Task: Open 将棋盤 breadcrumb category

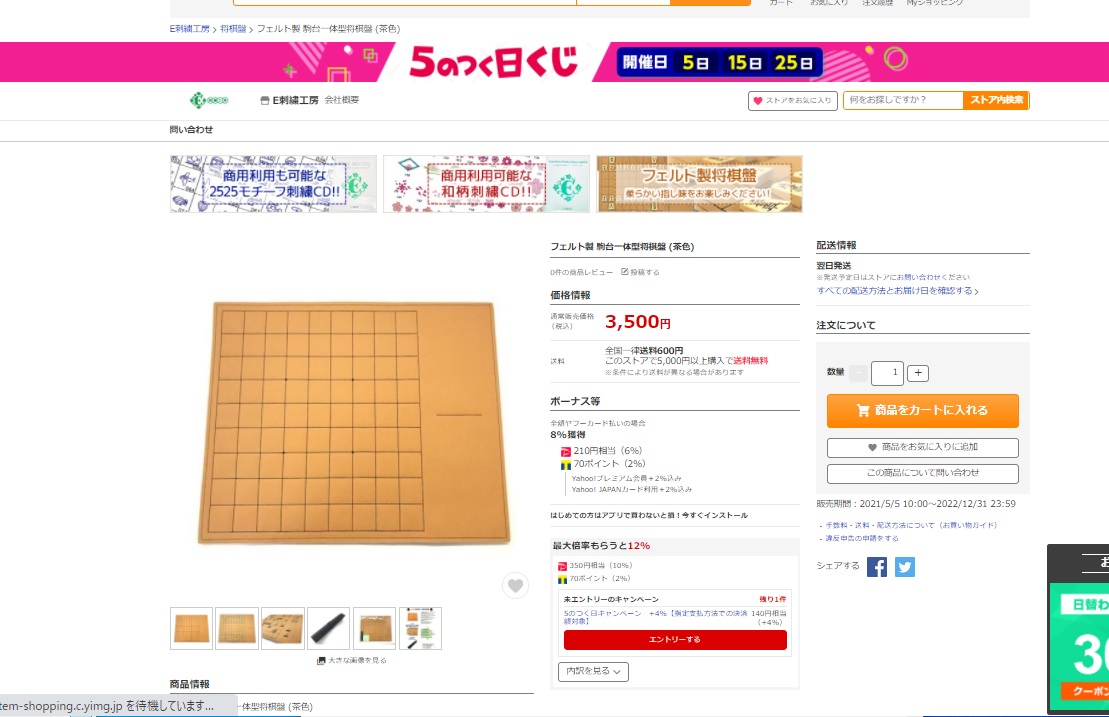Action: pyautogui.click(x=233, y=29)
